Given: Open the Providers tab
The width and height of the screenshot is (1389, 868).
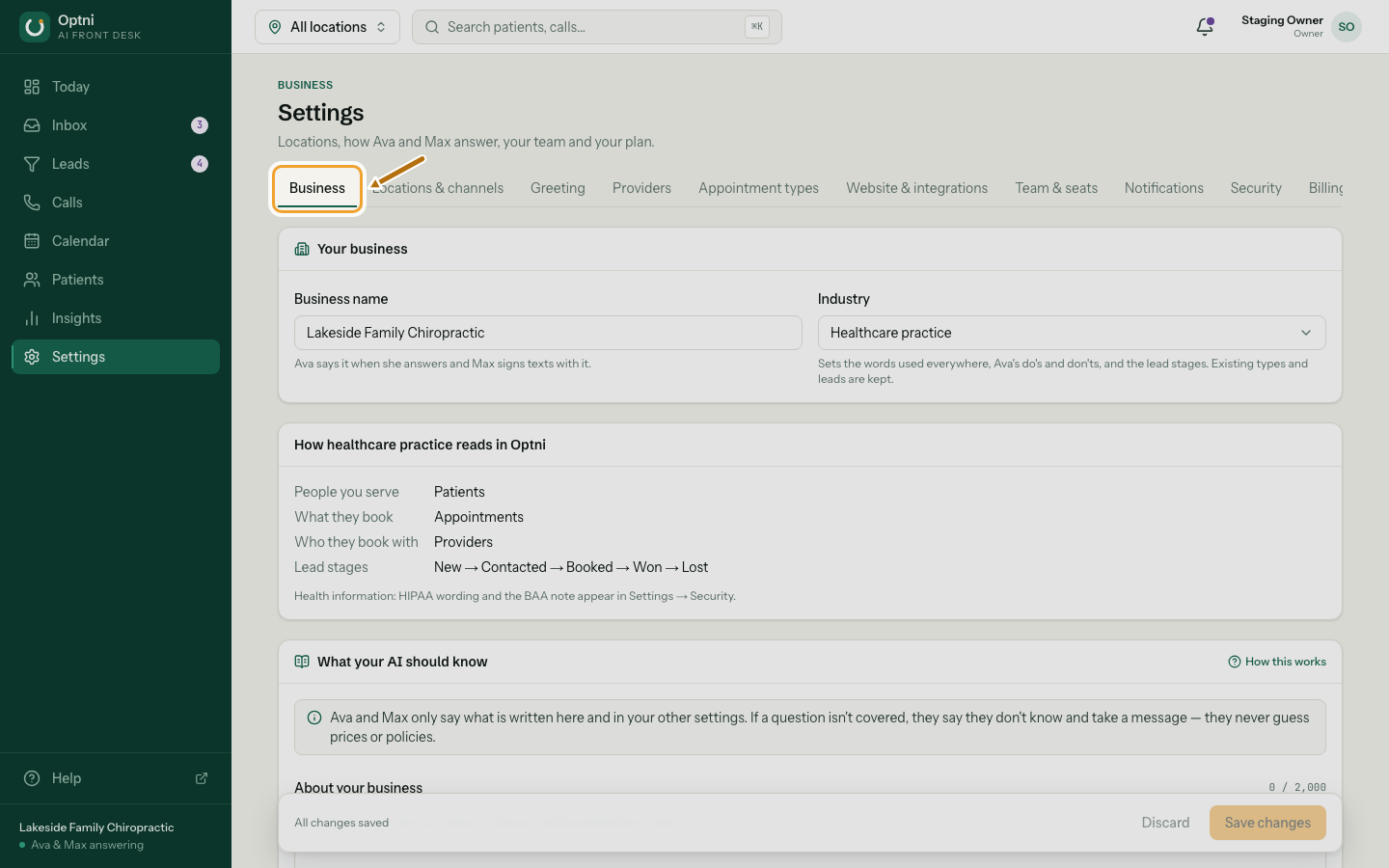Looking at the screenshot, I should pyautogui.click(x=641, y=188).
